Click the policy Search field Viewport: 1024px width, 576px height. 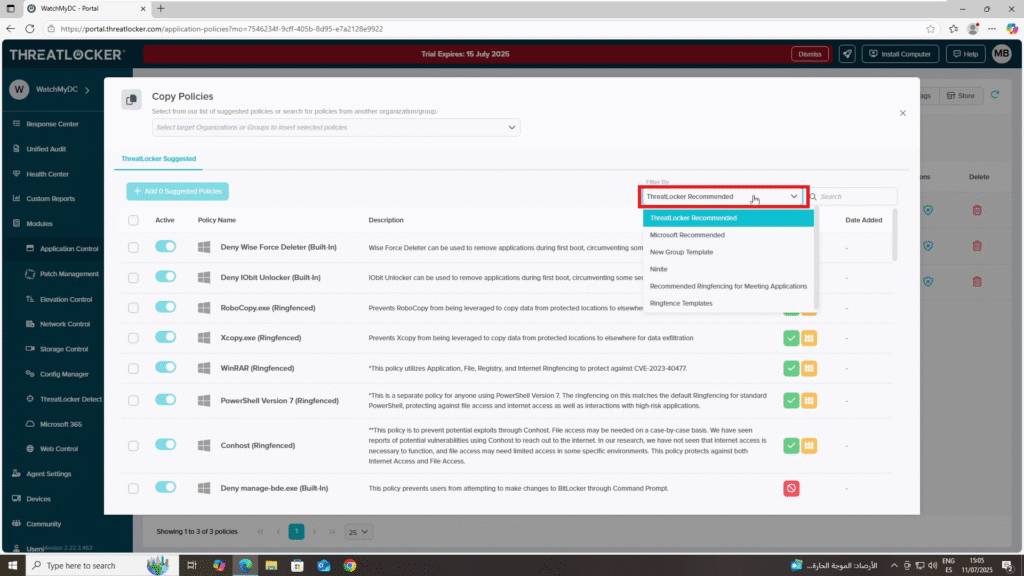click(x=853, y=197)
